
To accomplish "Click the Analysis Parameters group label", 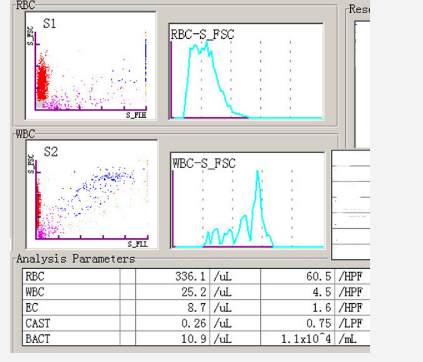I will click(x=76, y=259).
